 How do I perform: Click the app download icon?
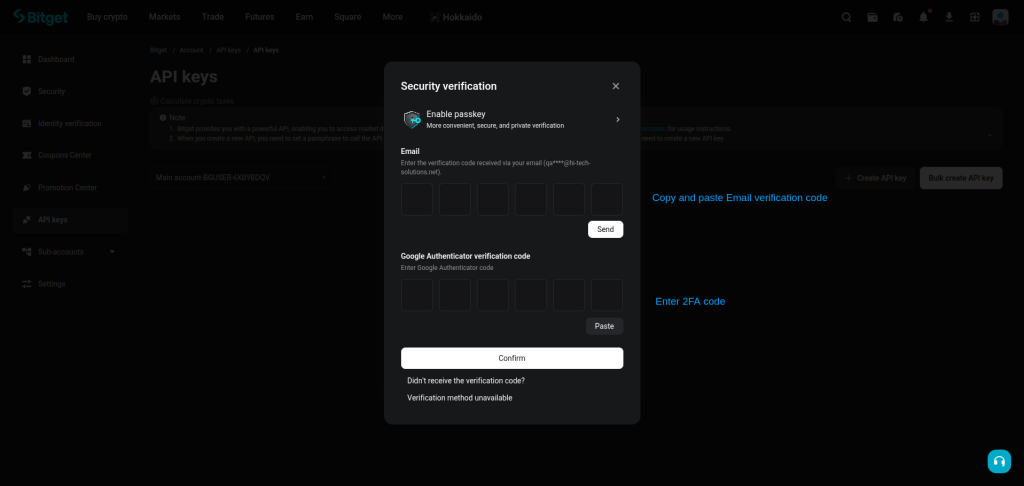tap(948, 17)
